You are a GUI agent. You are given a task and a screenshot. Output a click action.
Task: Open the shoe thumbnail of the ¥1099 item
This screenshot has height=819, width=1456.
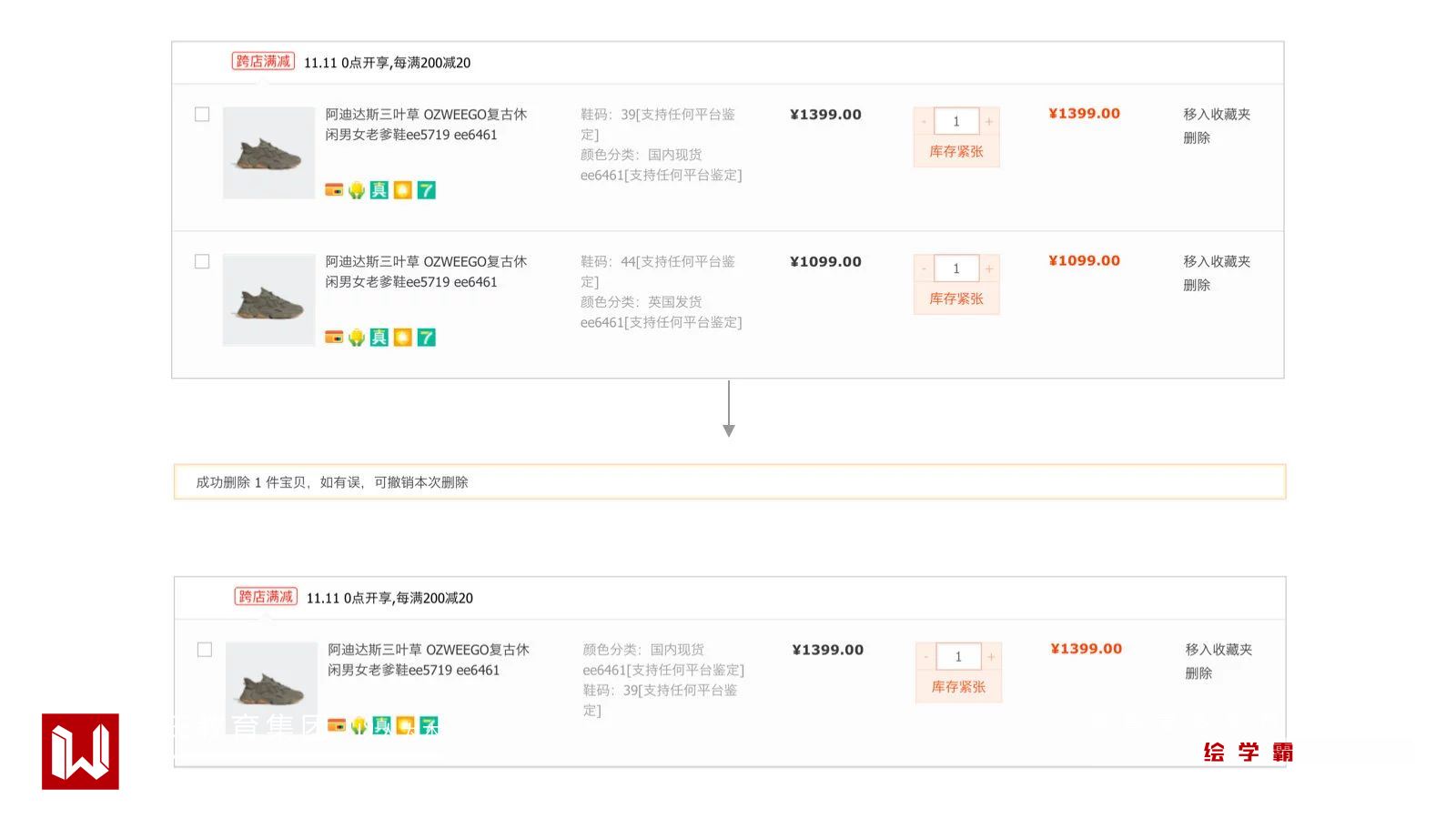268,300
